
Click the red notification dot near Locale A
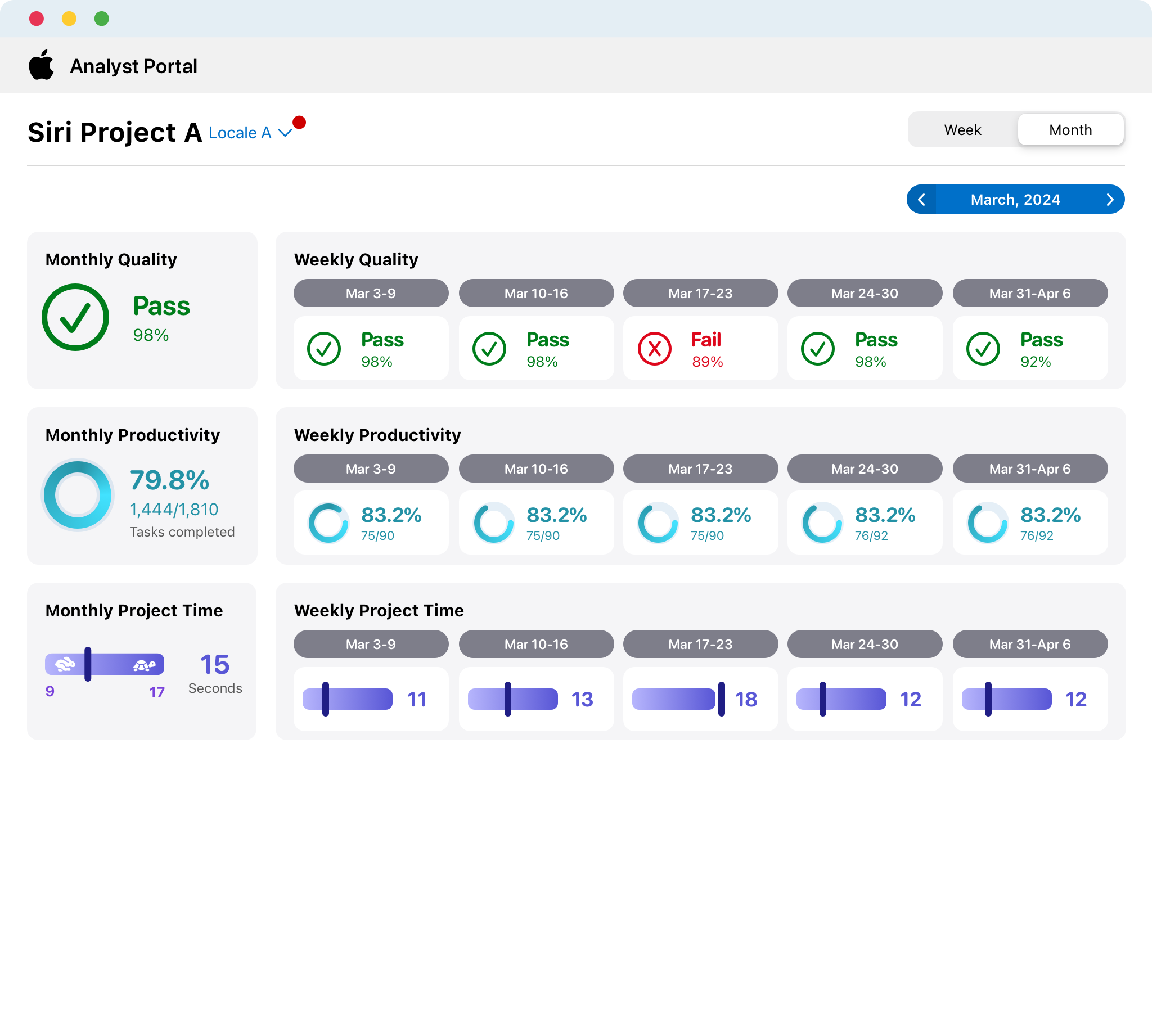299,123
